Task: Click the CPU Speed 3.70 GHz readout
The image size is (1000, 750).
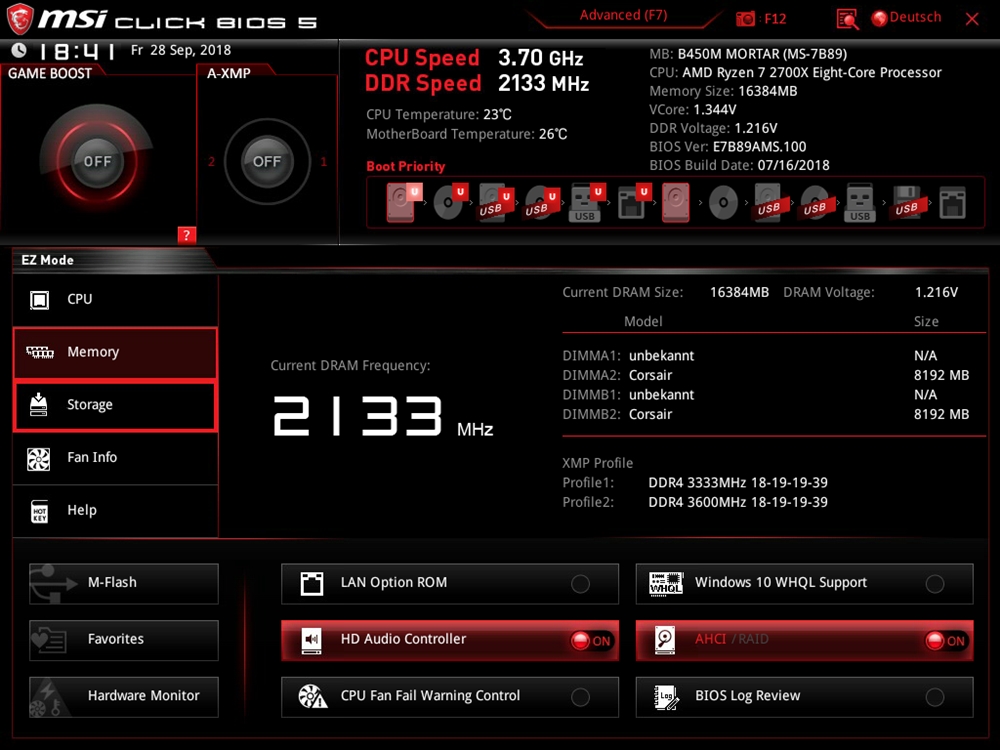Action: pos(474,58)
